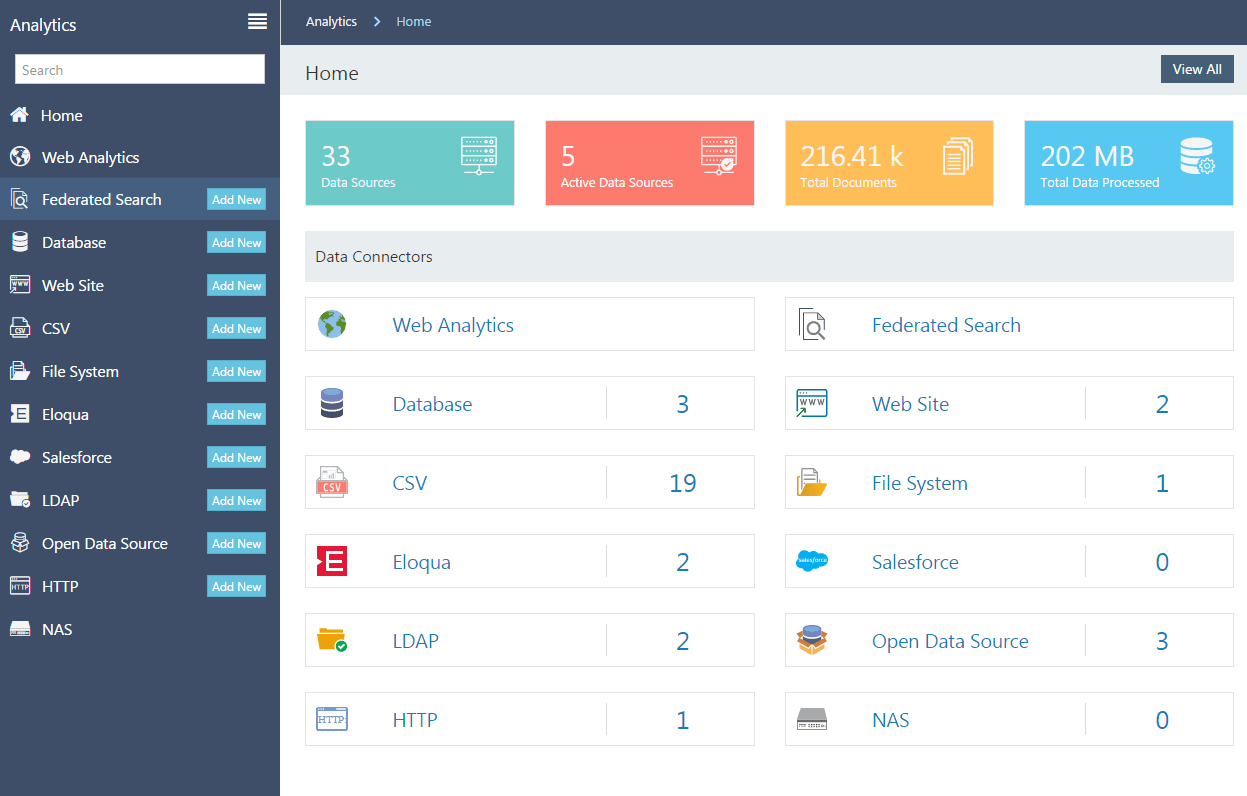Open the Web Site connector link

pyautogui.click(x=910, y=403)
